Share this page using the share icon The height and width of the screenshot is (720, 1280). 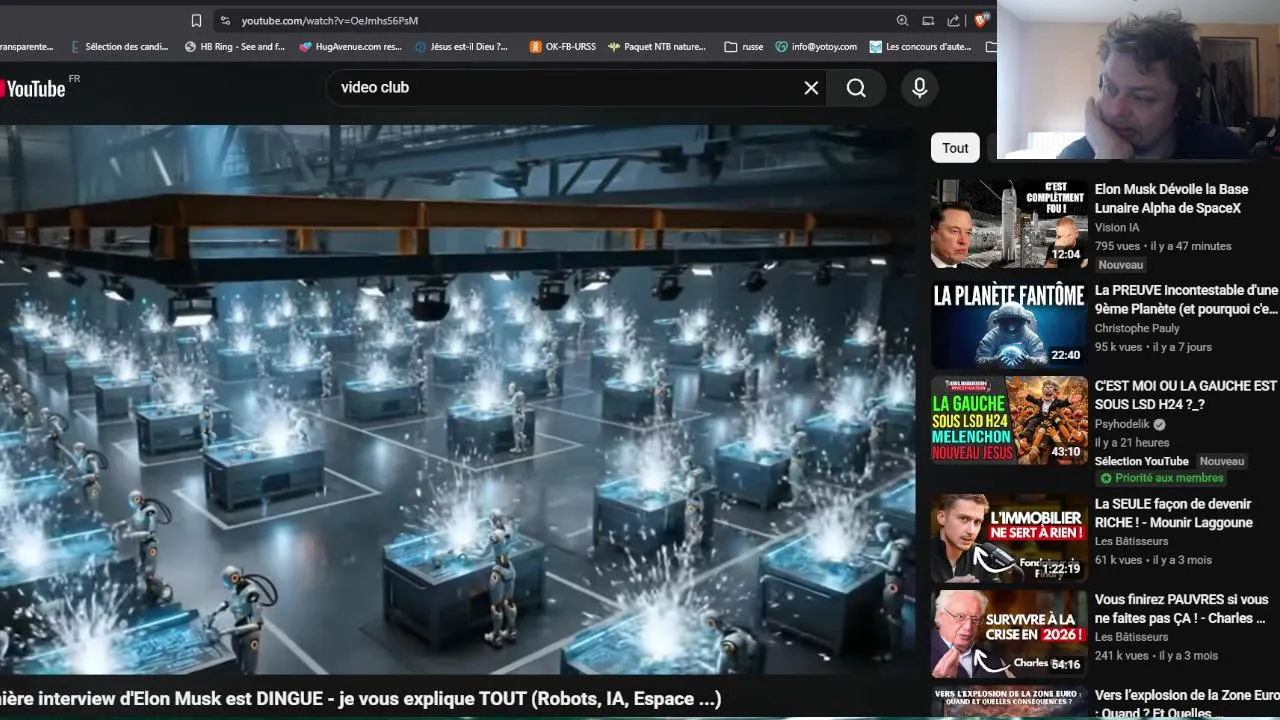pyautogui.click(x=954, y=20)
